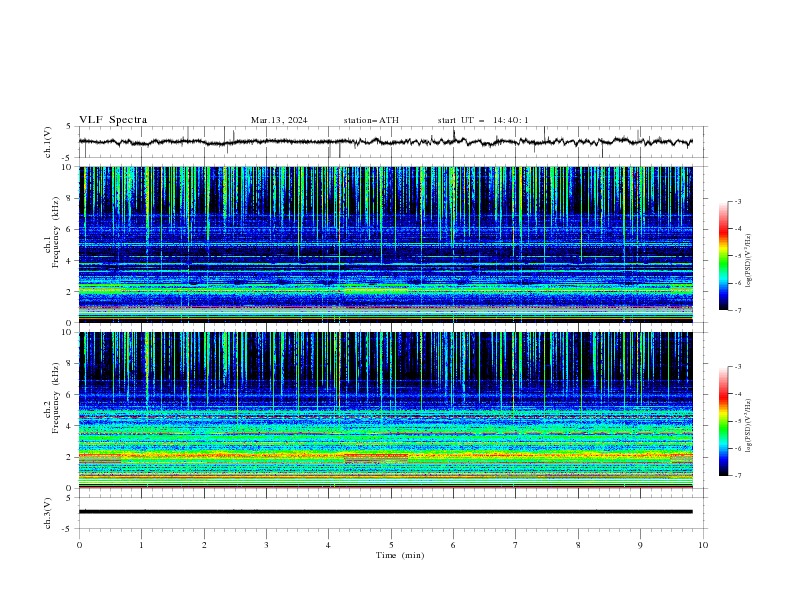Image resolution: width=792 pixels, height=612 pixels.
Task: Click the '-7' label on ch.2 color bar
Action: pos(737,475)
